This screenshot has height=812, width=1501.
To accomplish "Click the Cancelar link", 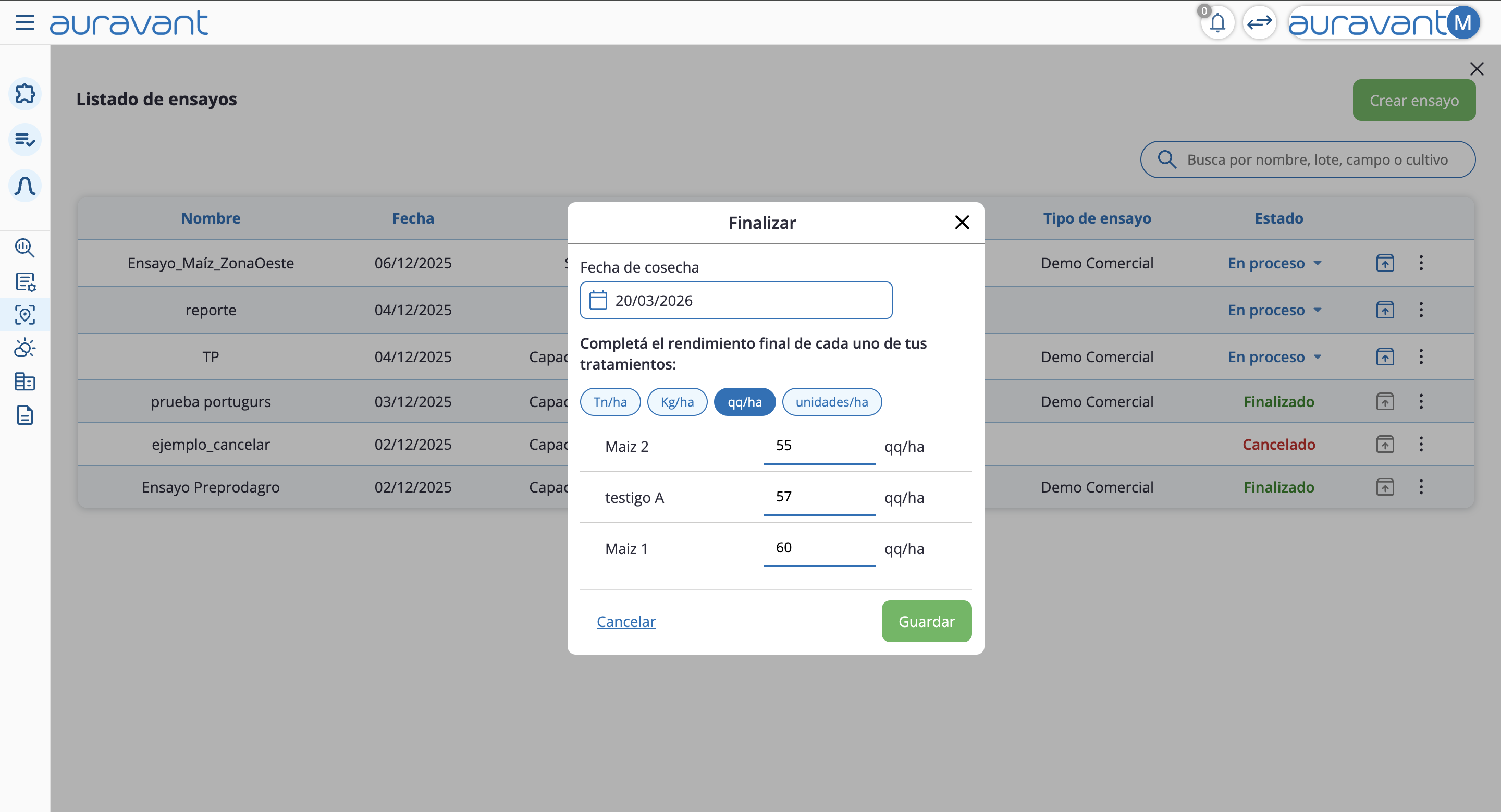I will click(x=626, y=622).
